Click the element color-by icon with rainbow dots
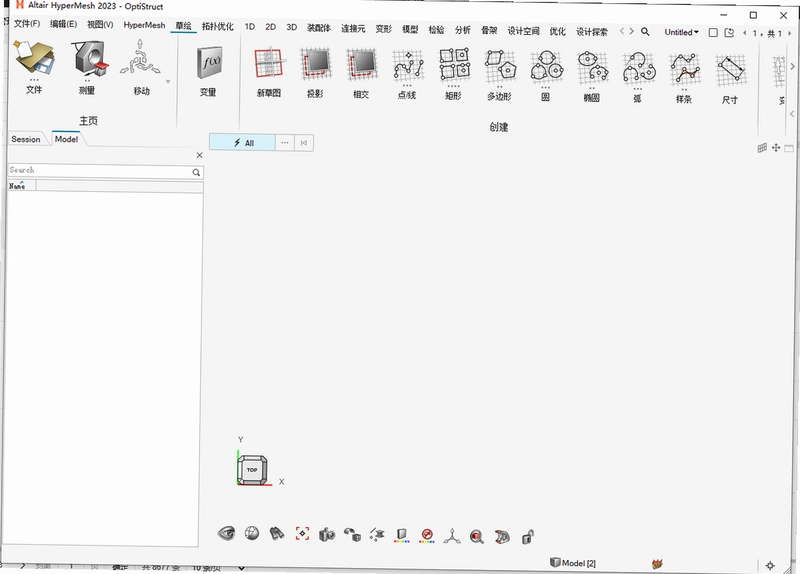The height and width of the screenshot is (574, 800). [402, 535]
